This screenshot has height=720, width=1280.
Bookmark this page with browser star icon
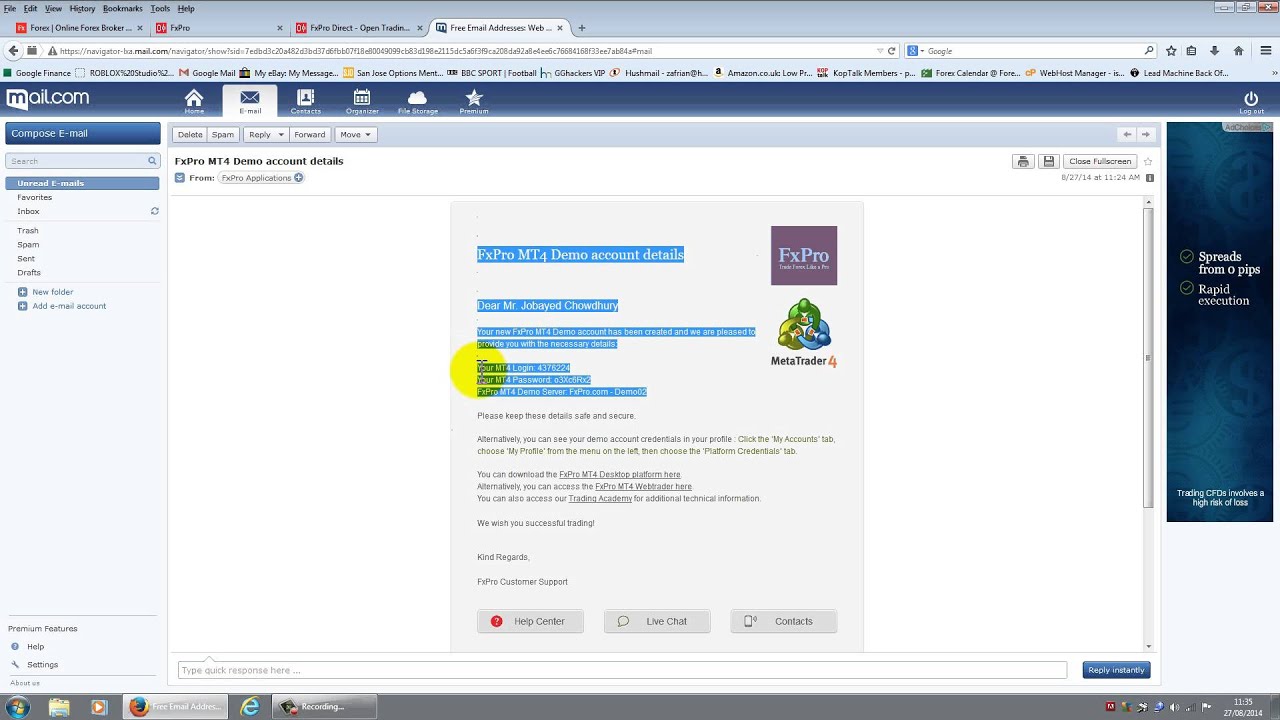click(1171, 51)
